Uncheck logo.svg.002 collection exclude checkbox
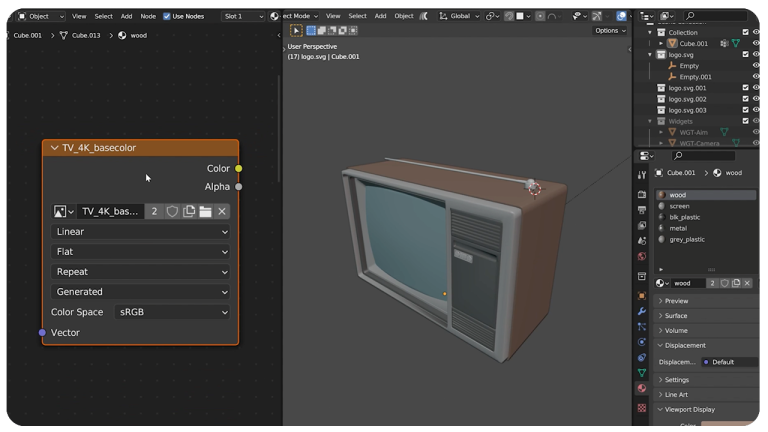The image size is (768, 432). [745, 99]
